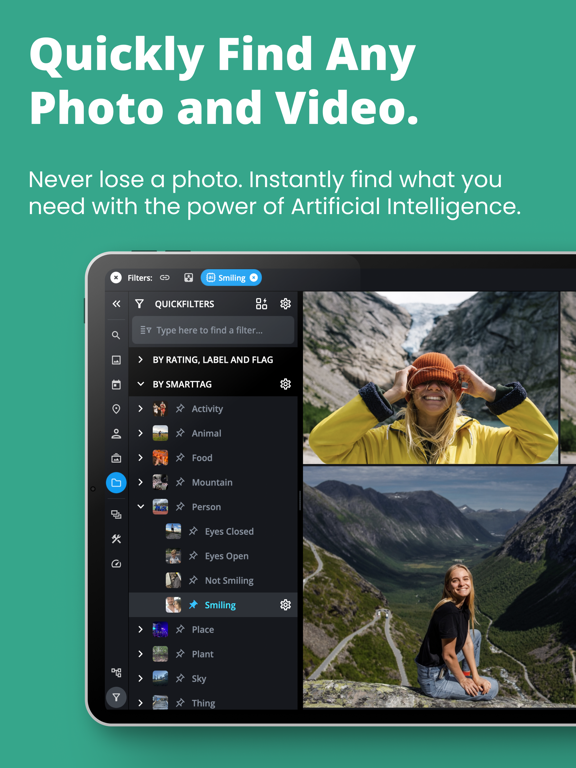Click the square pattern icon in the filter bar
Screen dimensions: 576x768
pos(188,278)
